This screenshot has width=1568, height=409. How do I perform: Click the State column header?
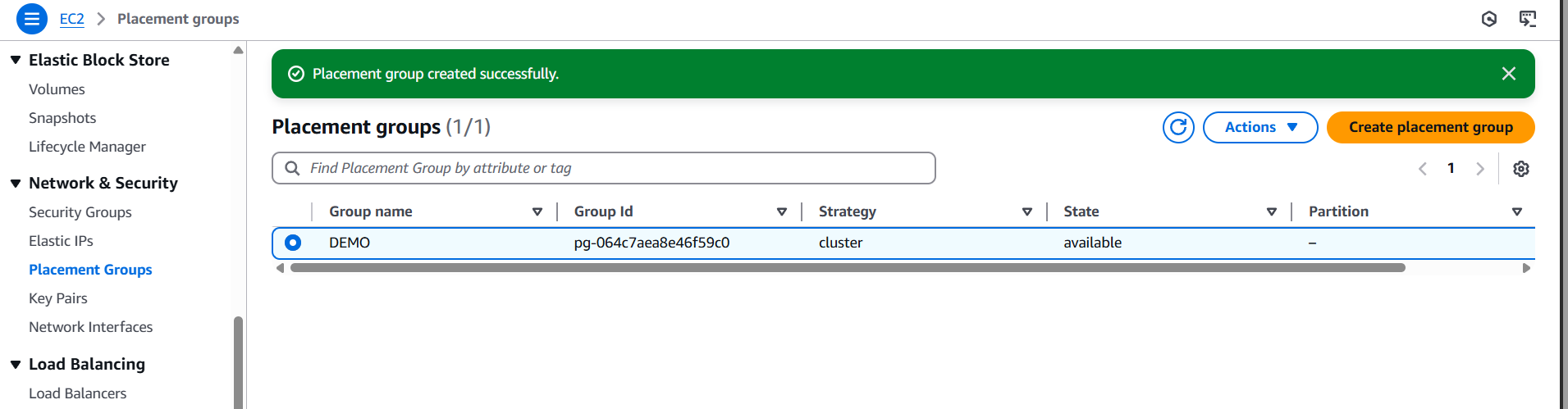click(x=1081, y=211)
